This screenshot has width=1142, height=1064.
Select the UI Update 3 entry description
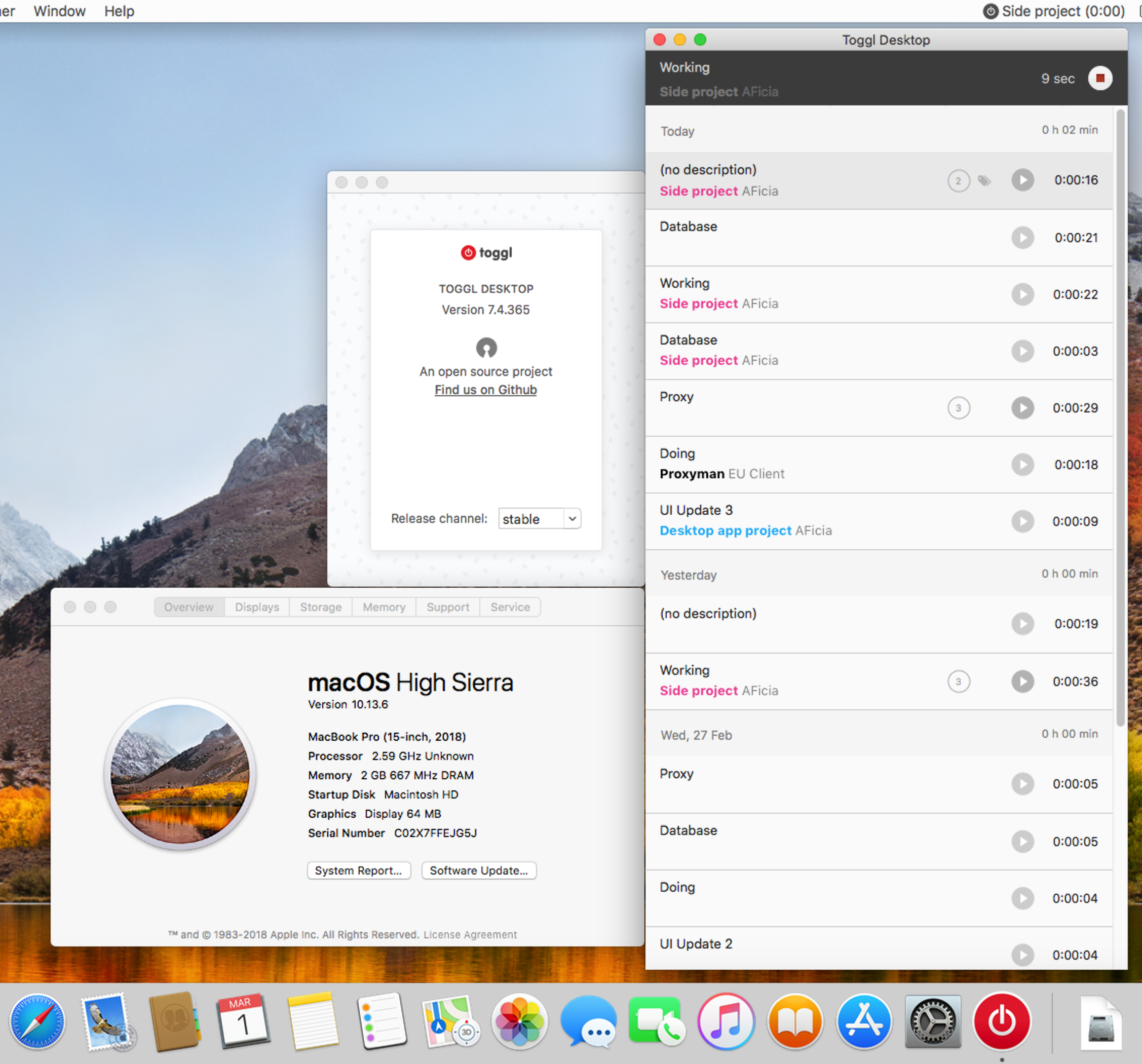696,510
